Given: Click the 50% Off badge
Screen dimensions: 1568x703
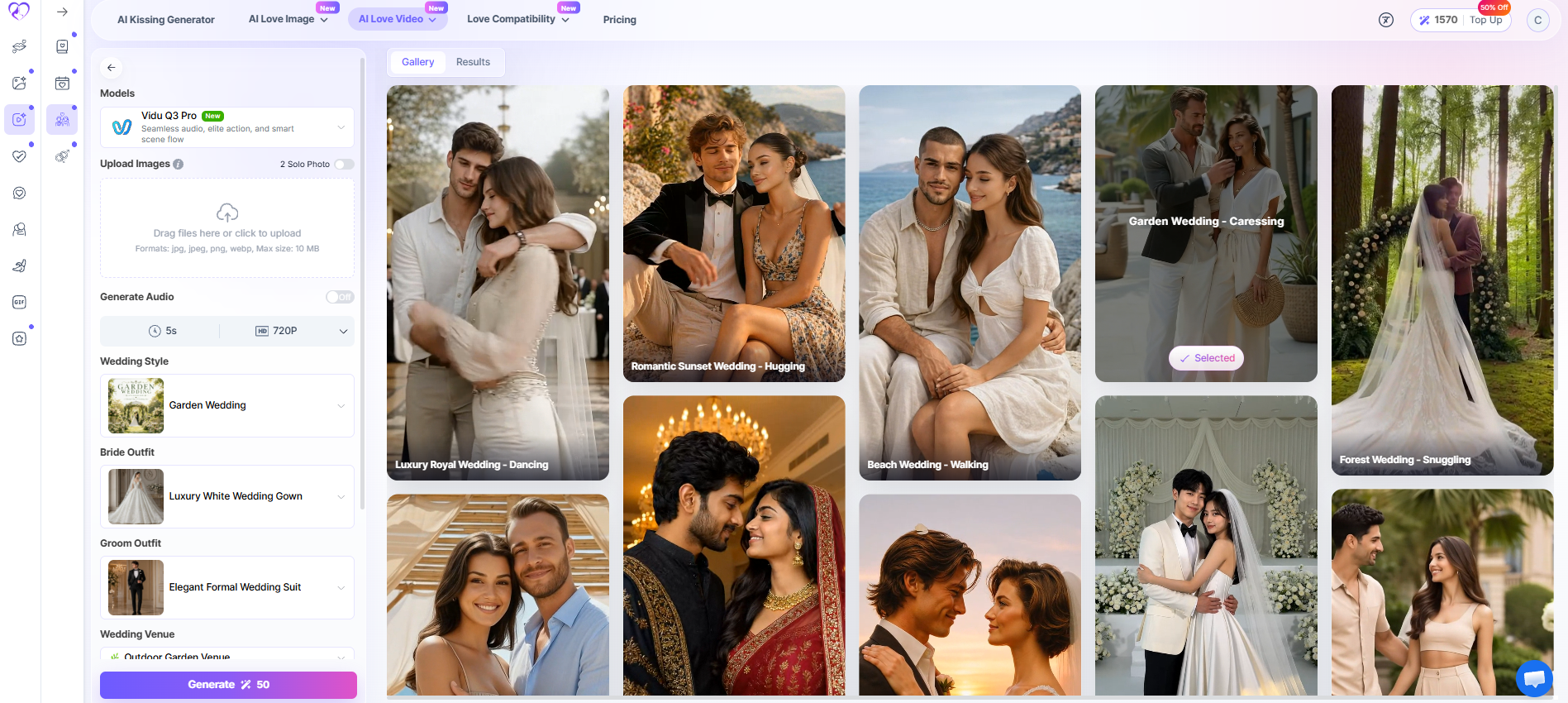Looking at the screenshot, I should point(1494,7).
